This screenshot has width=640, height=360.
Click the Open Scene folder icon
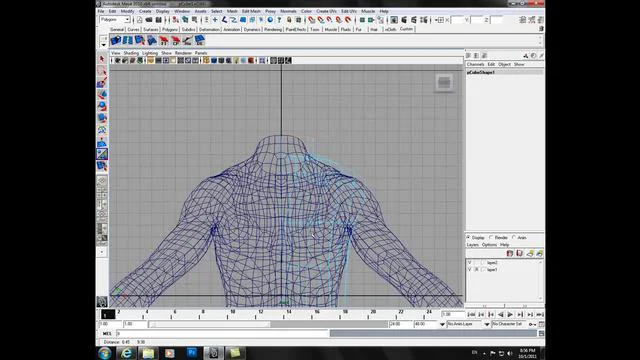coord(149,20)
